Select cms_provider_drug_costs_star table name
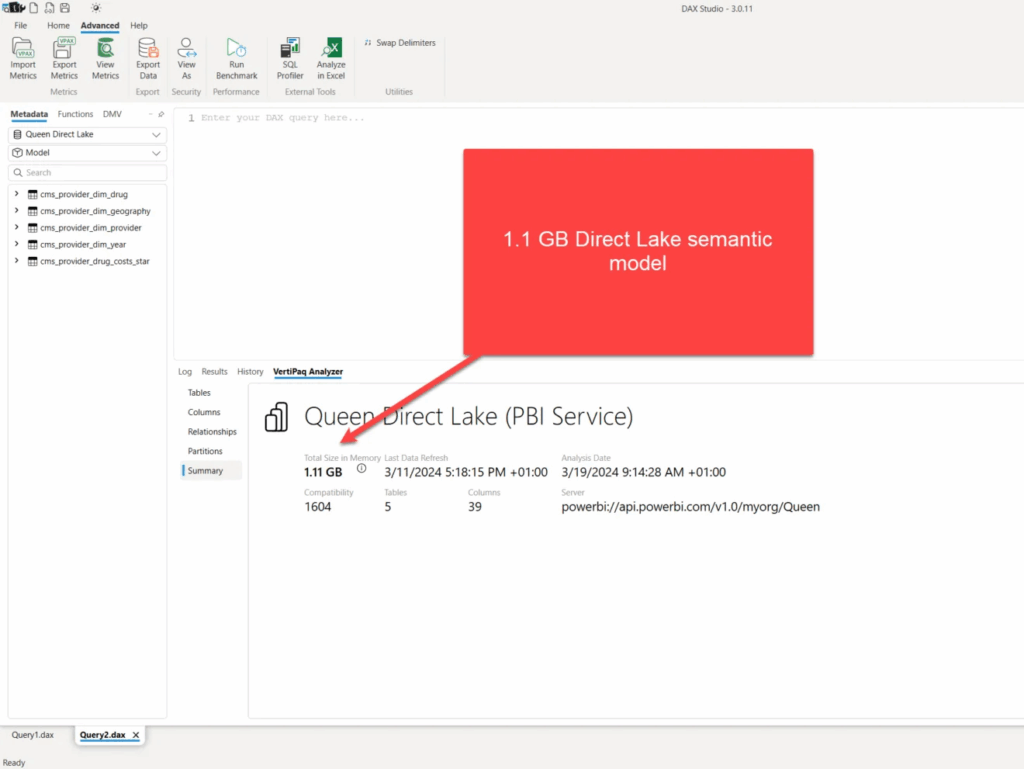Screen dimensions: 1024x769 tap(95, 261)
